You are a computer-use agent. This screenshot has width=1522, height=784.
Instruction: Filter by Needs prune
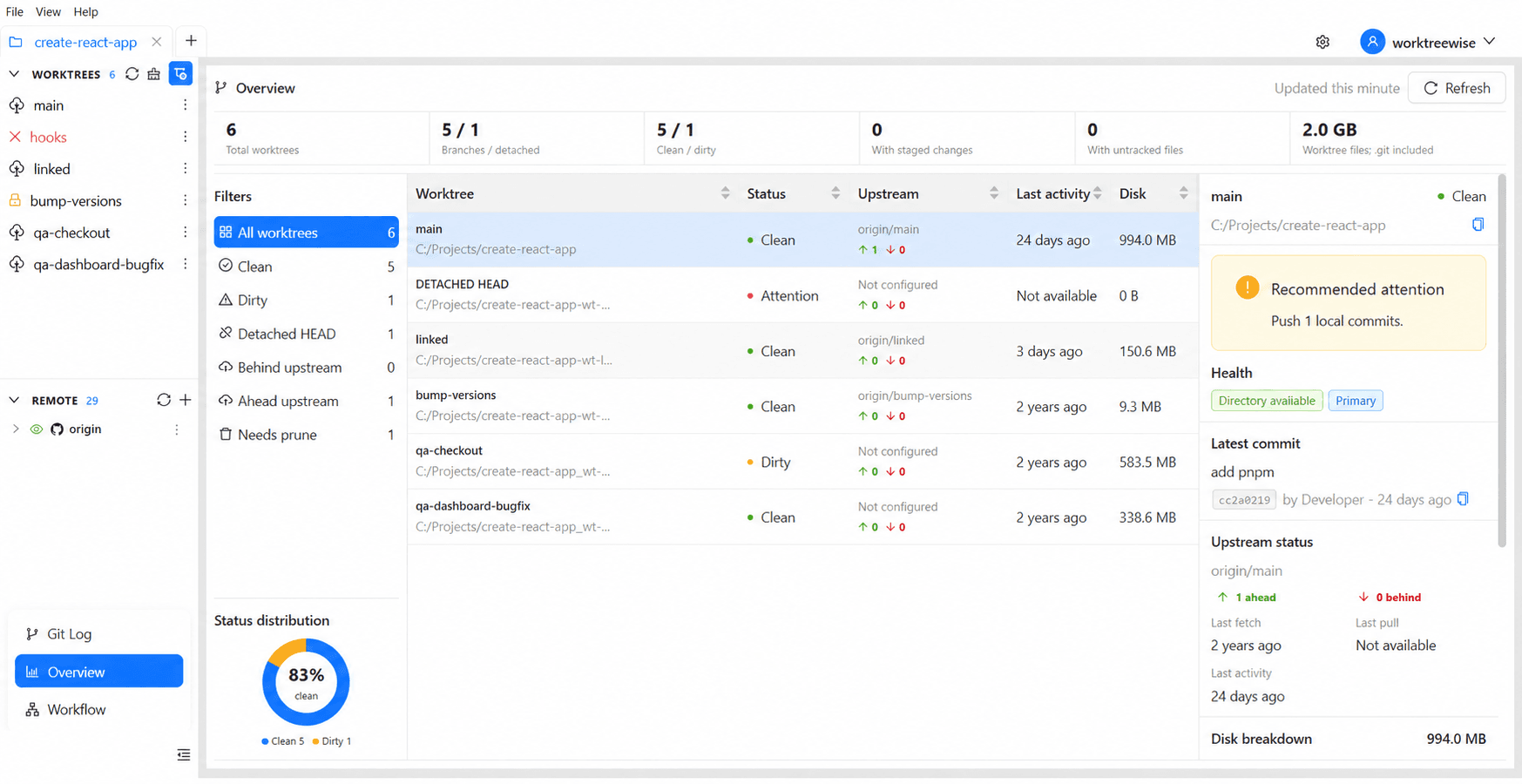[x=306, y=435]
